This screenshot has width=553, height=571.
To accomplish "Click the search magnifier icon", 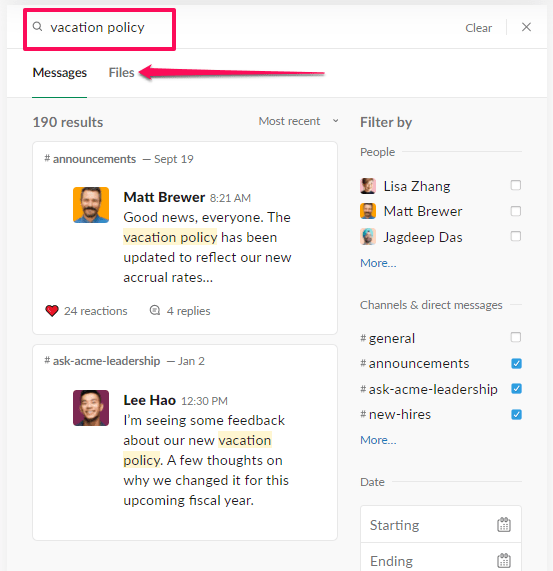I will pyautogui.click(x=37, y=27).
